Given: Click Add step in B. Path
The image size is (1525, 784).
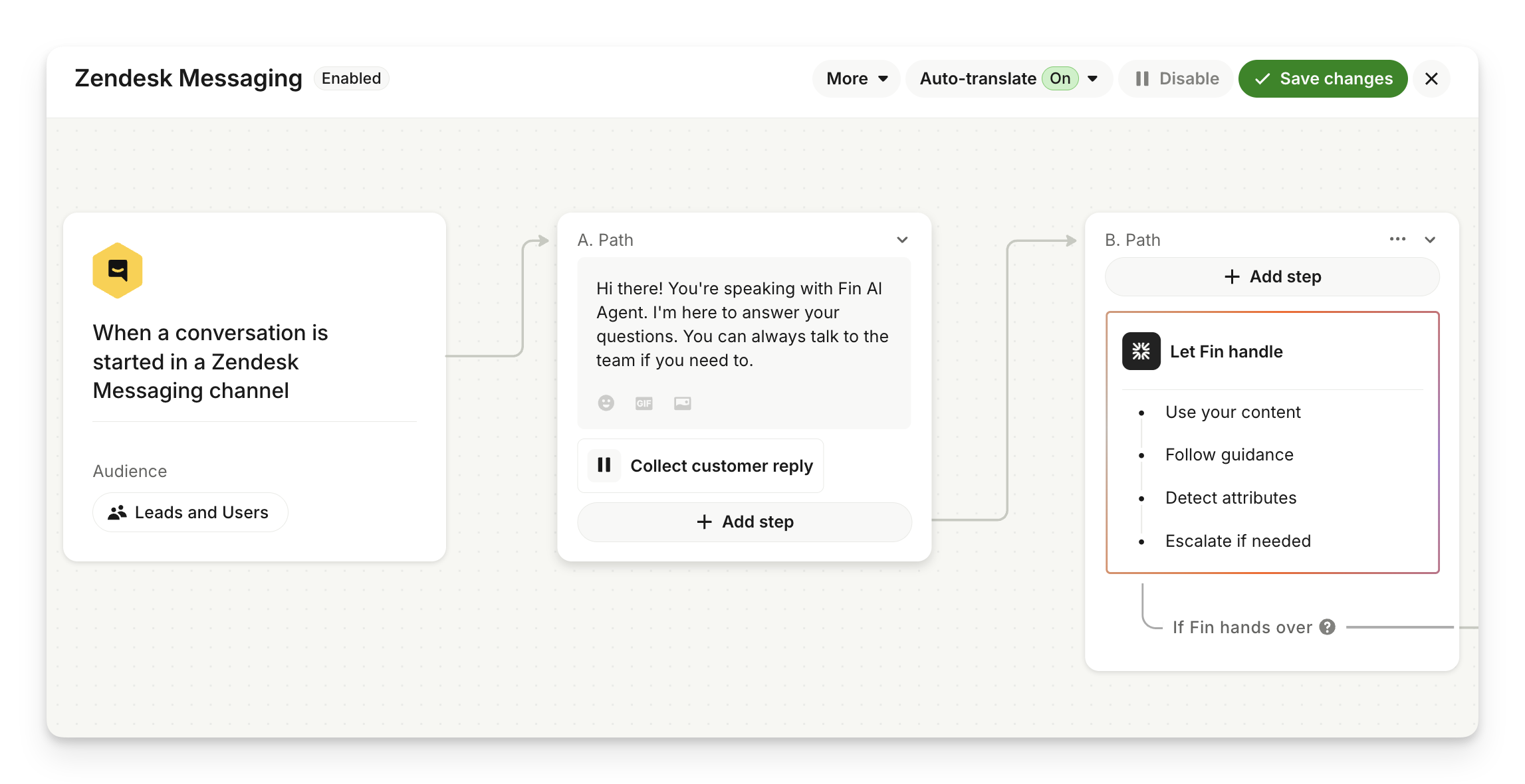Looking at the screenshot, I should click(x=1272, y=276).
